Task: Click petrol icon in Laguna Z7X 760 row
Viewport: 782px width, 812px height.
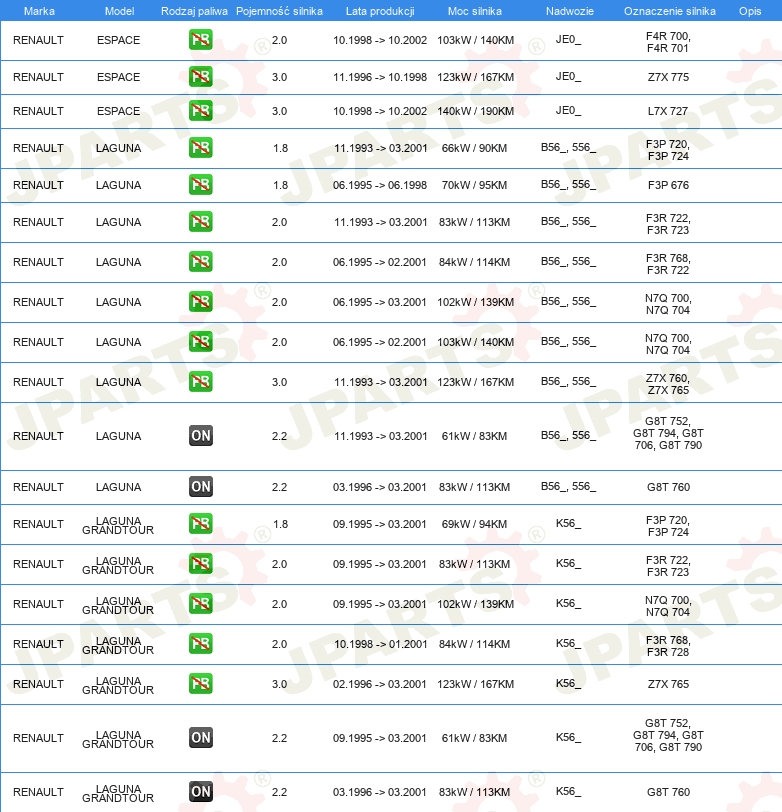Action: (x=201, y=382)
